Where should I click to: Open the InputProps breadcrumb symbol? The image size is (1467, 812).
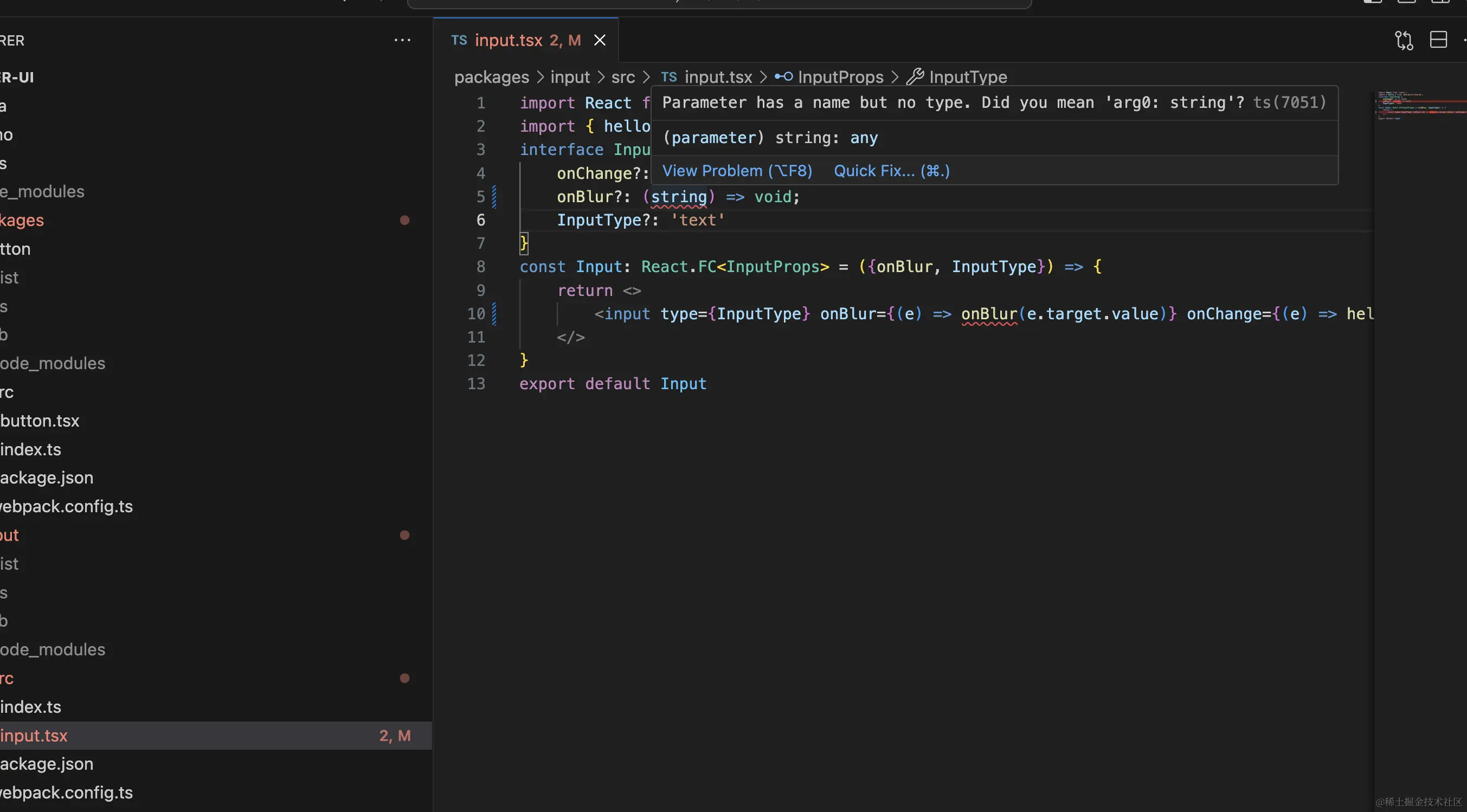point(829,77)
